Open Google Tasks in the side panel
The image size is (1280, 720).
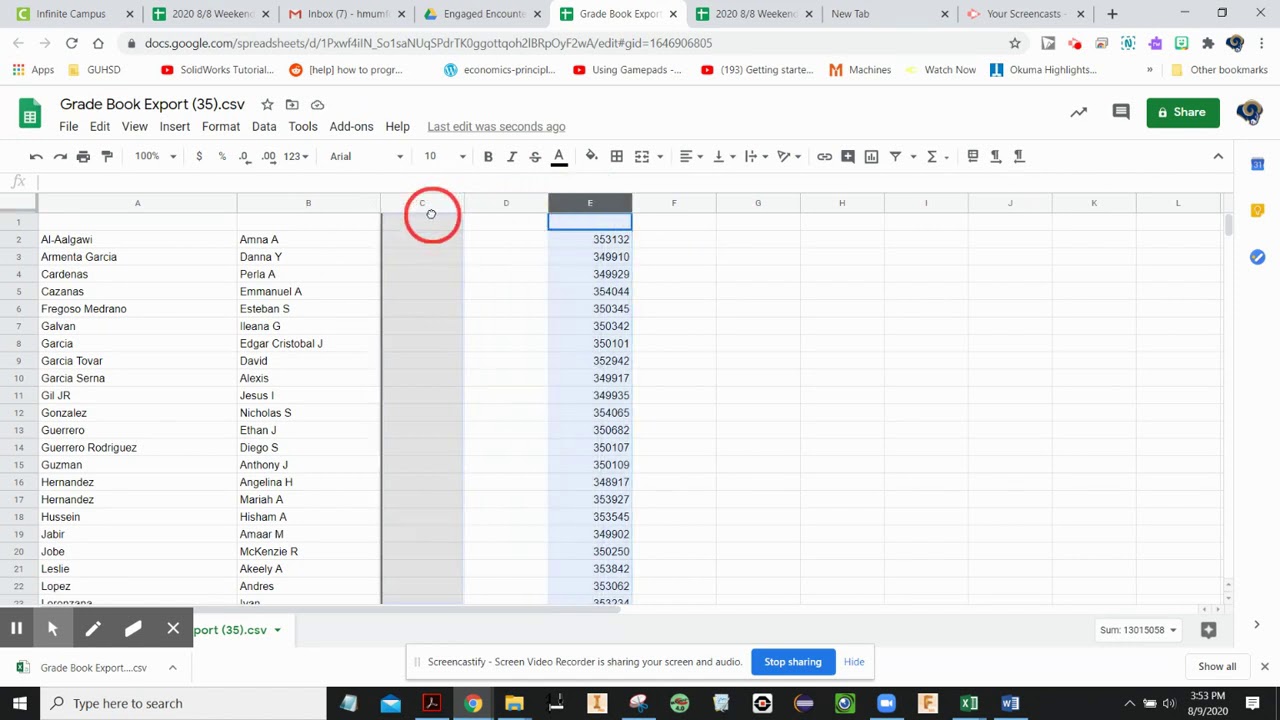pos(1257,257)
